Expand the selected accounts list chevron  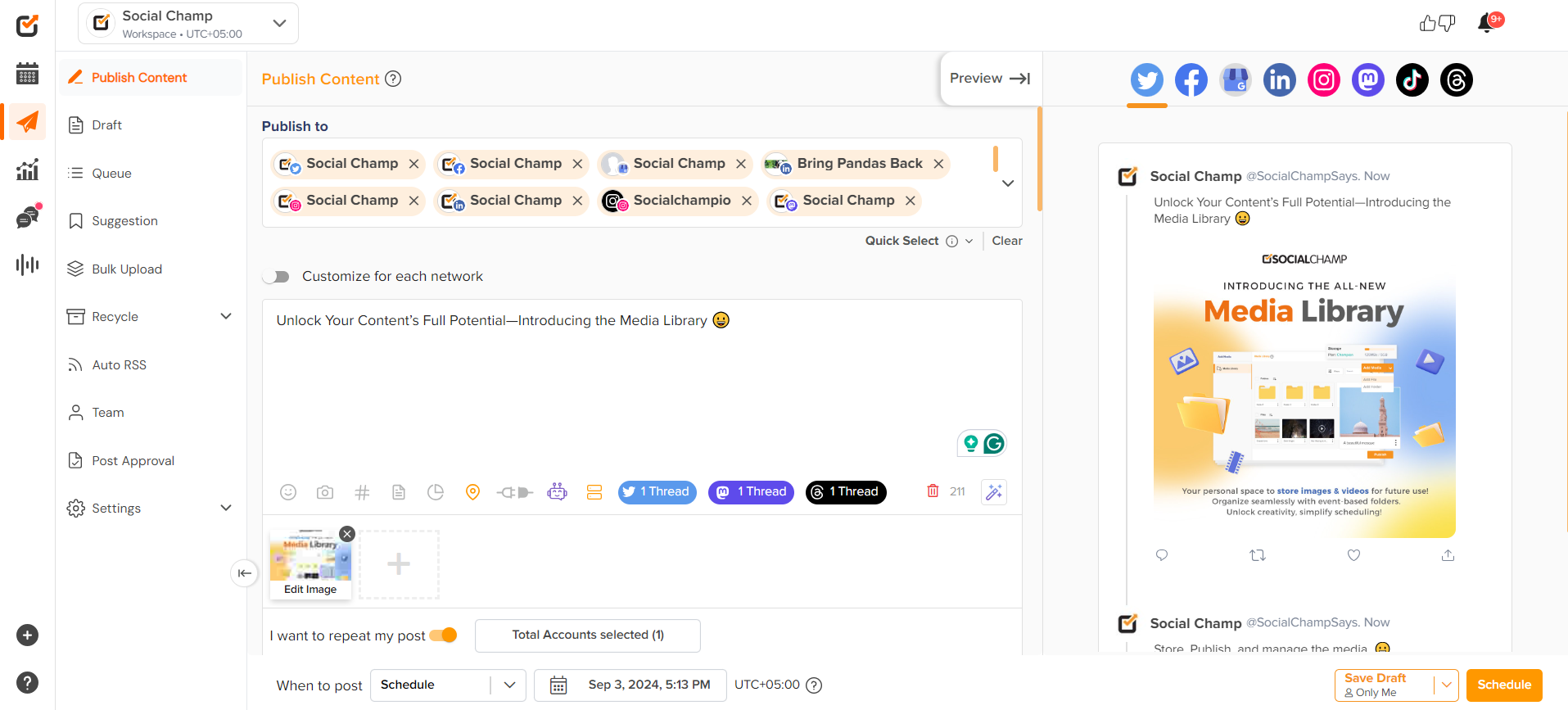tap(1008, 183)
